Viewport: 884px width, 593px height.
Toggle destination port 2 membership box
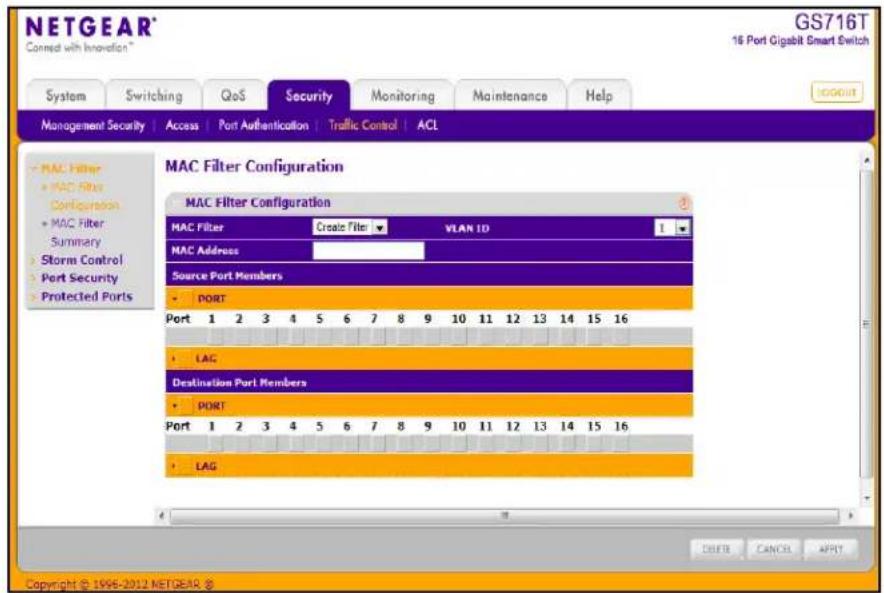(x=241, y=444)
